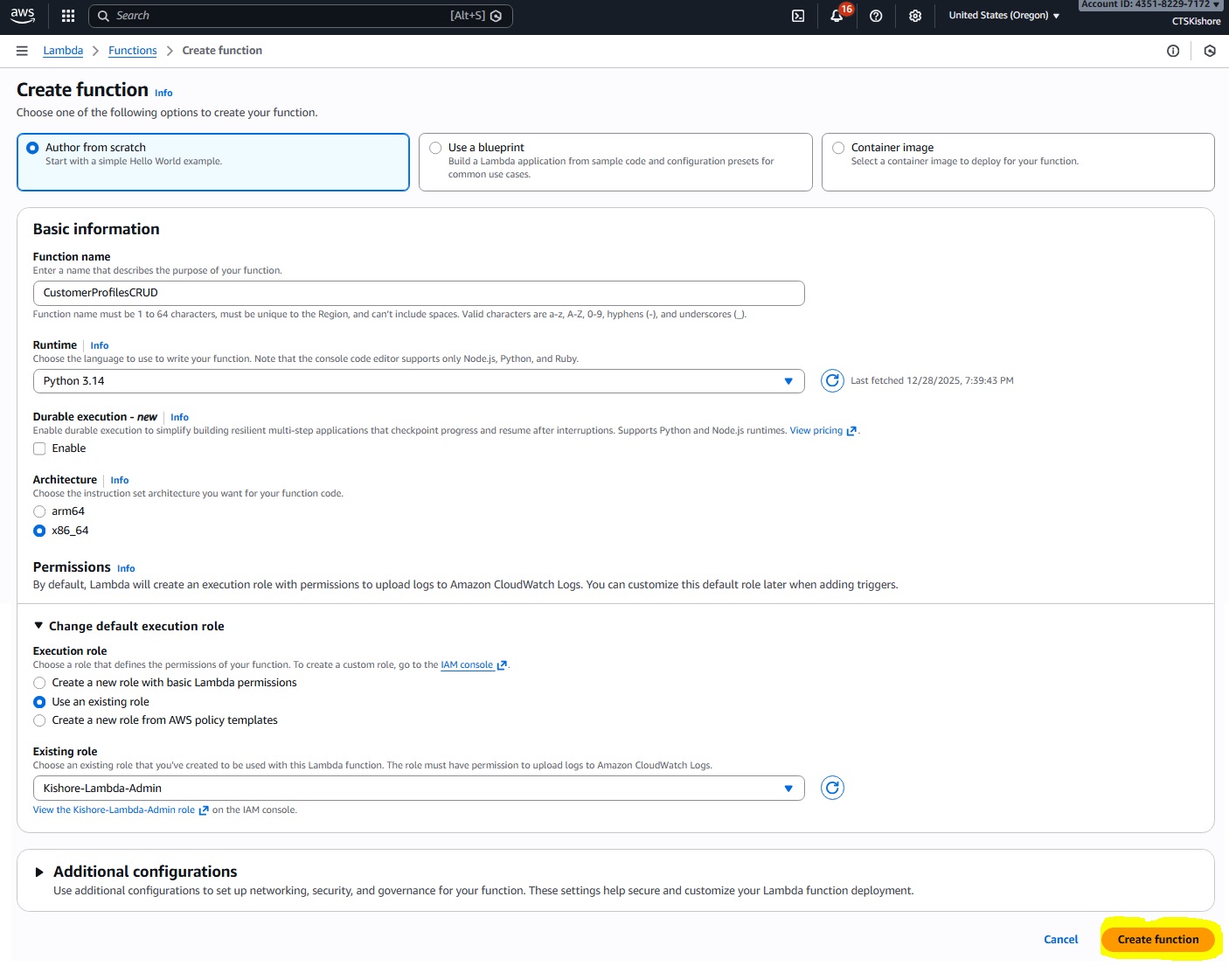The image size is (1229, 980).
Task: Open the AWS services grid menu
Action: (x=68, y=16)
